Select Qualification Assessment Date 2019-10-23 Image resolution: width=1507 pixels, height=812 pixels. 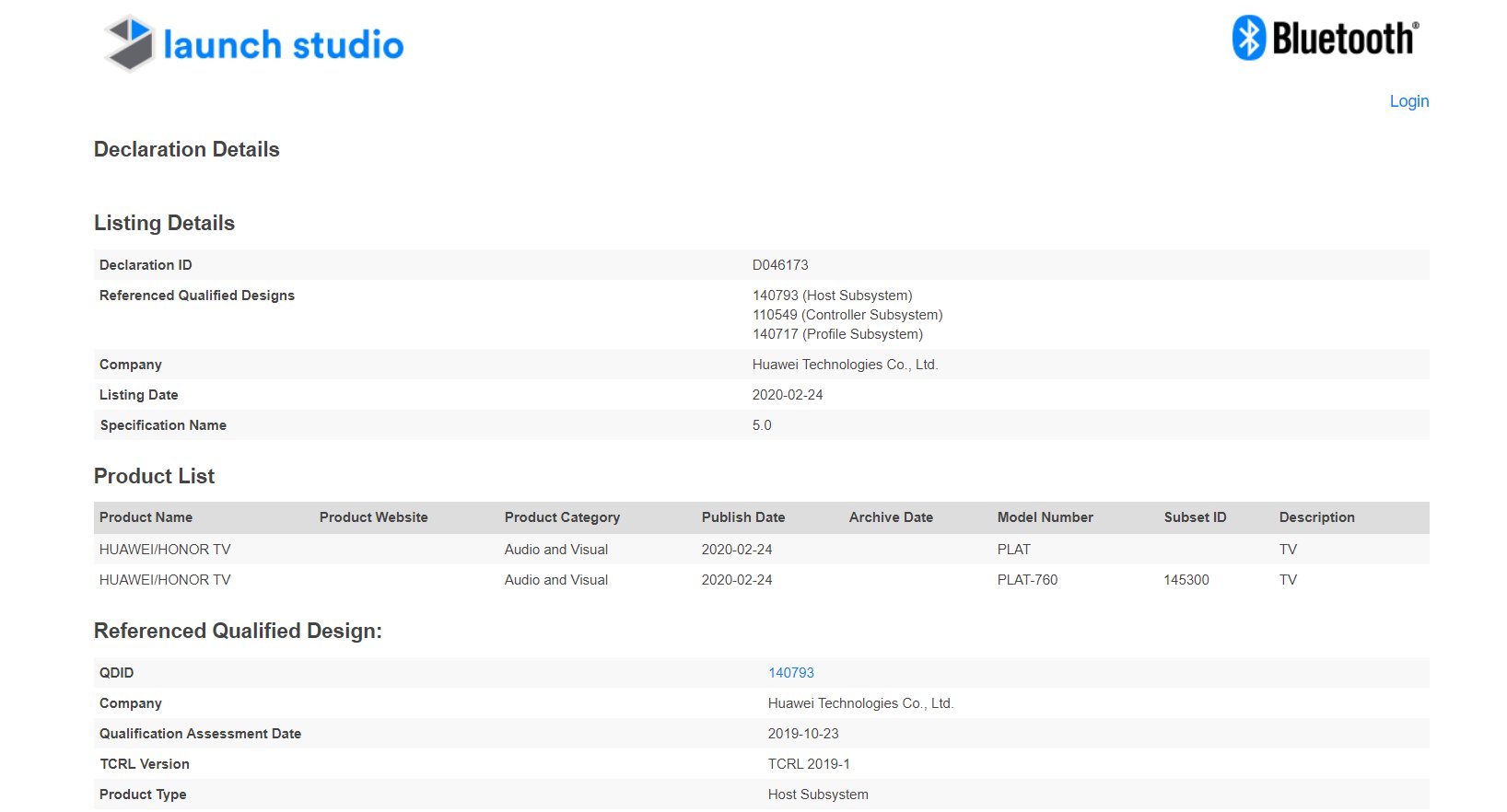pyautogui.click(x=803, y=734)
